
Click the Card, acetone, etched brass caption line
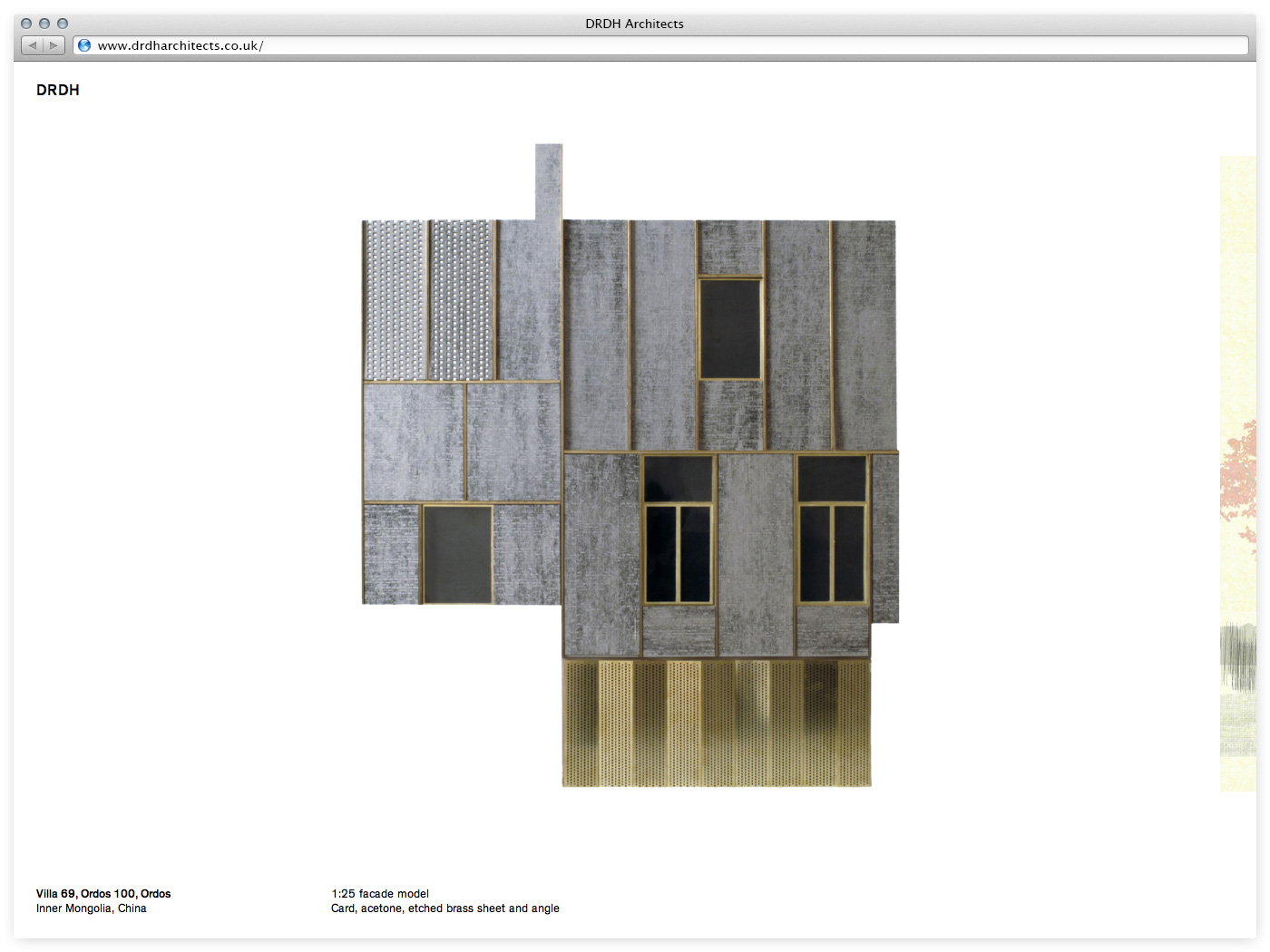pyautogui.click(x=444, y=908)
